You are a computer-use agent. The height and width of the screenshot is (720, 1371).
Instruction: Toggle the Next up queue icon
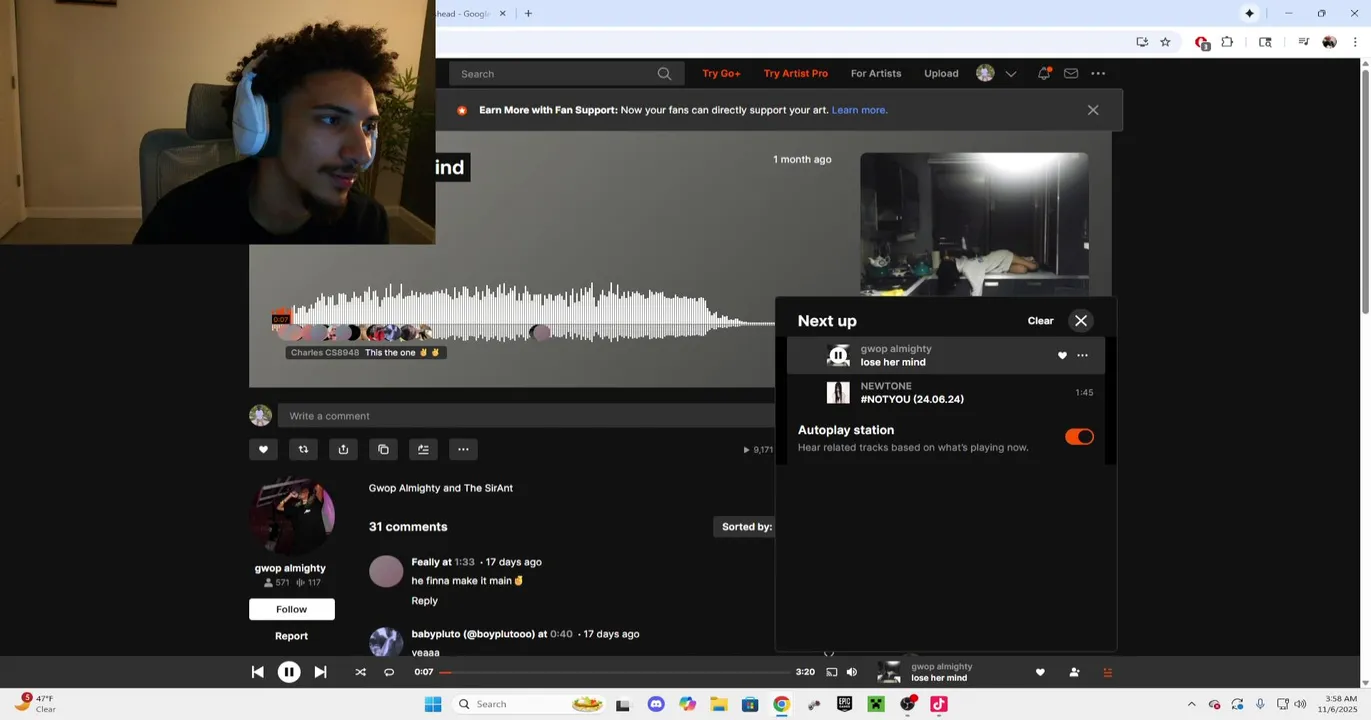click(x=1107, y=672)
